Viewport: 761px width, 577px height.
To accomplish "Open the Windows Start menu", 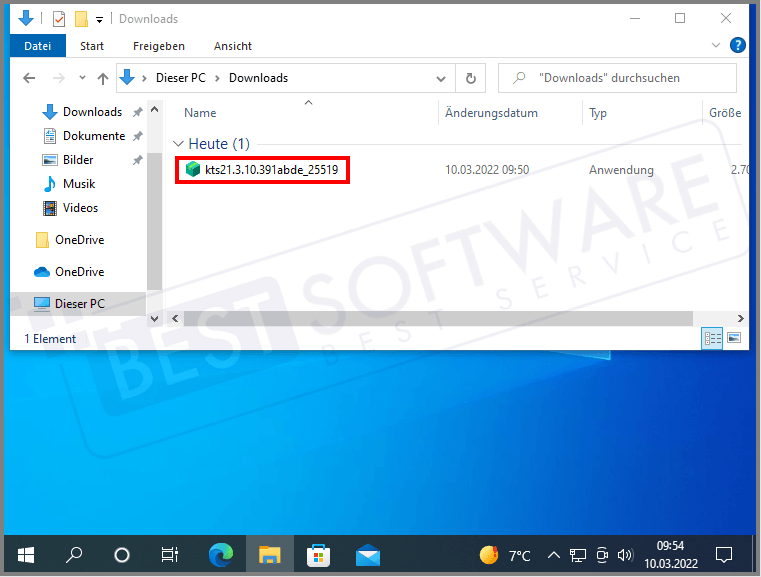I will (x=26, y=555).
